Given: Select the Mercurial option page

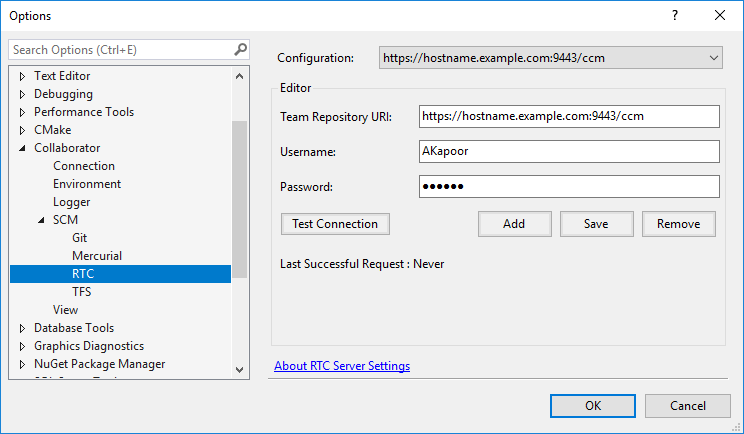Looking at the screenshot, I should click(97, 256).
